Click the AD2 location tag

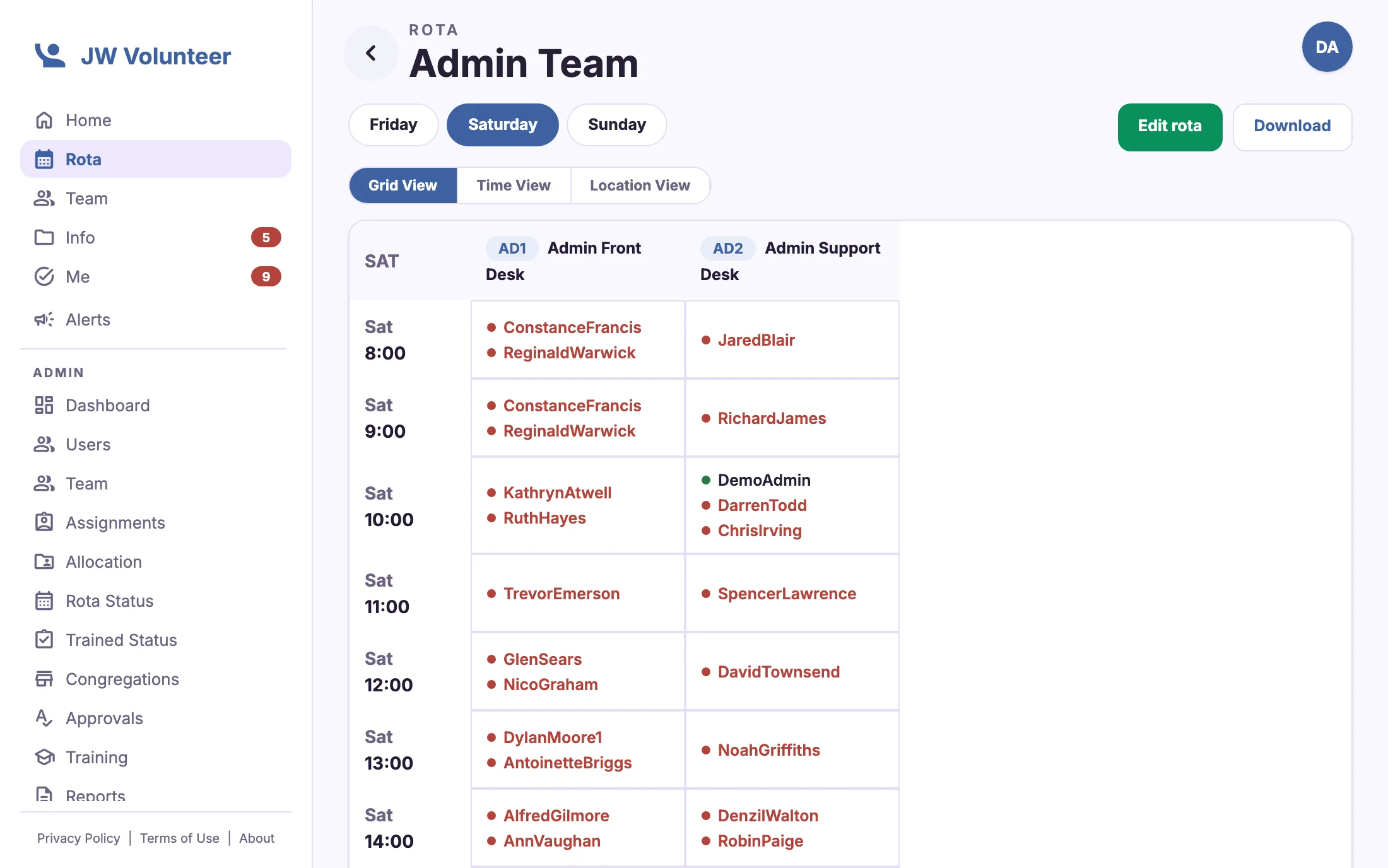[727, 248]
